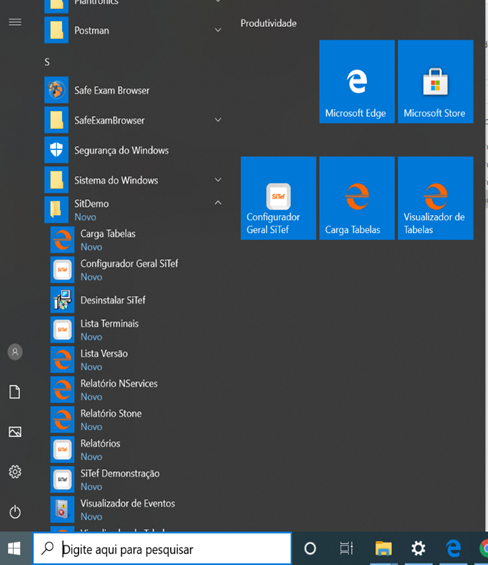Collapse the SitDemo folder chevron
This screenshot has width=488, height=565.
pyautogui.click(x=218, y=203)
